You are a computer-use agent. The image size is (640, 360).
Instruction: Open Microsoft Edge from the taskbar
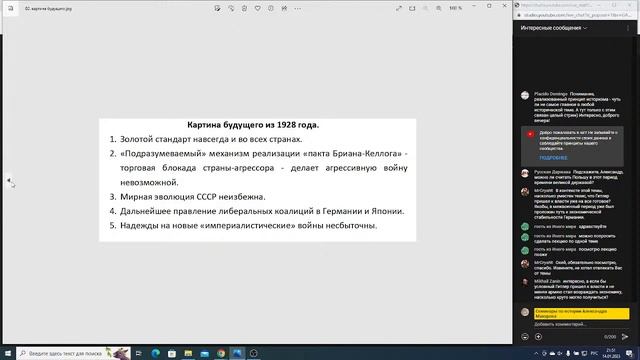pyautogui.click(x=156, y=353)
